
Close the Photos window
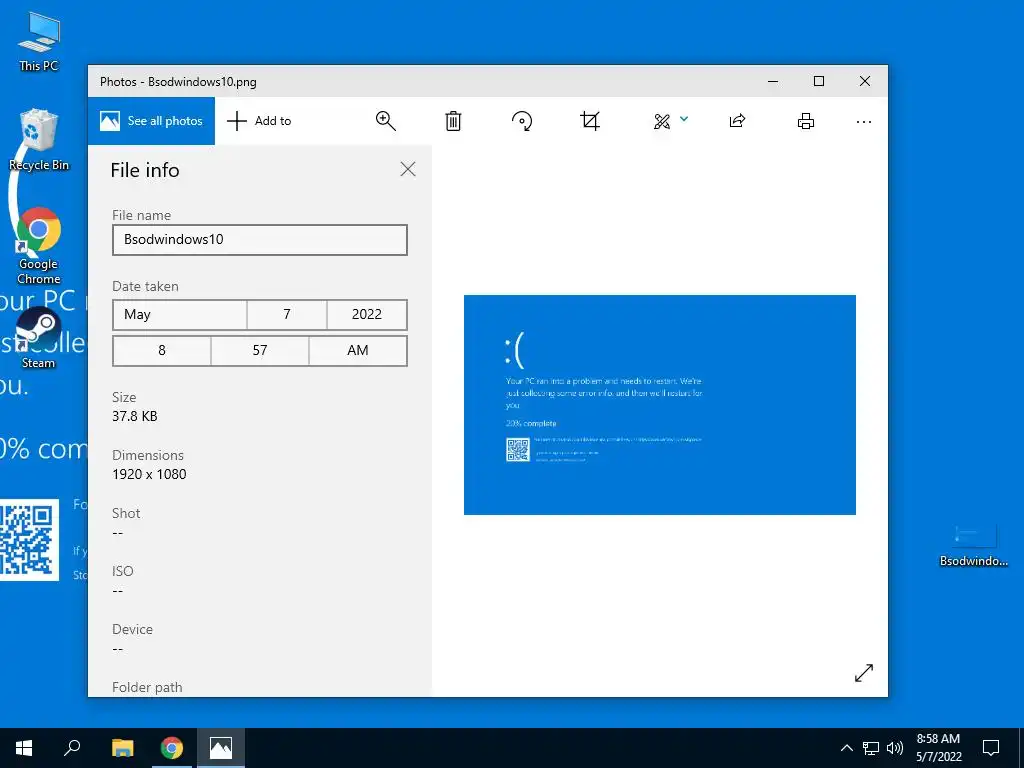(x=865, y=82)
